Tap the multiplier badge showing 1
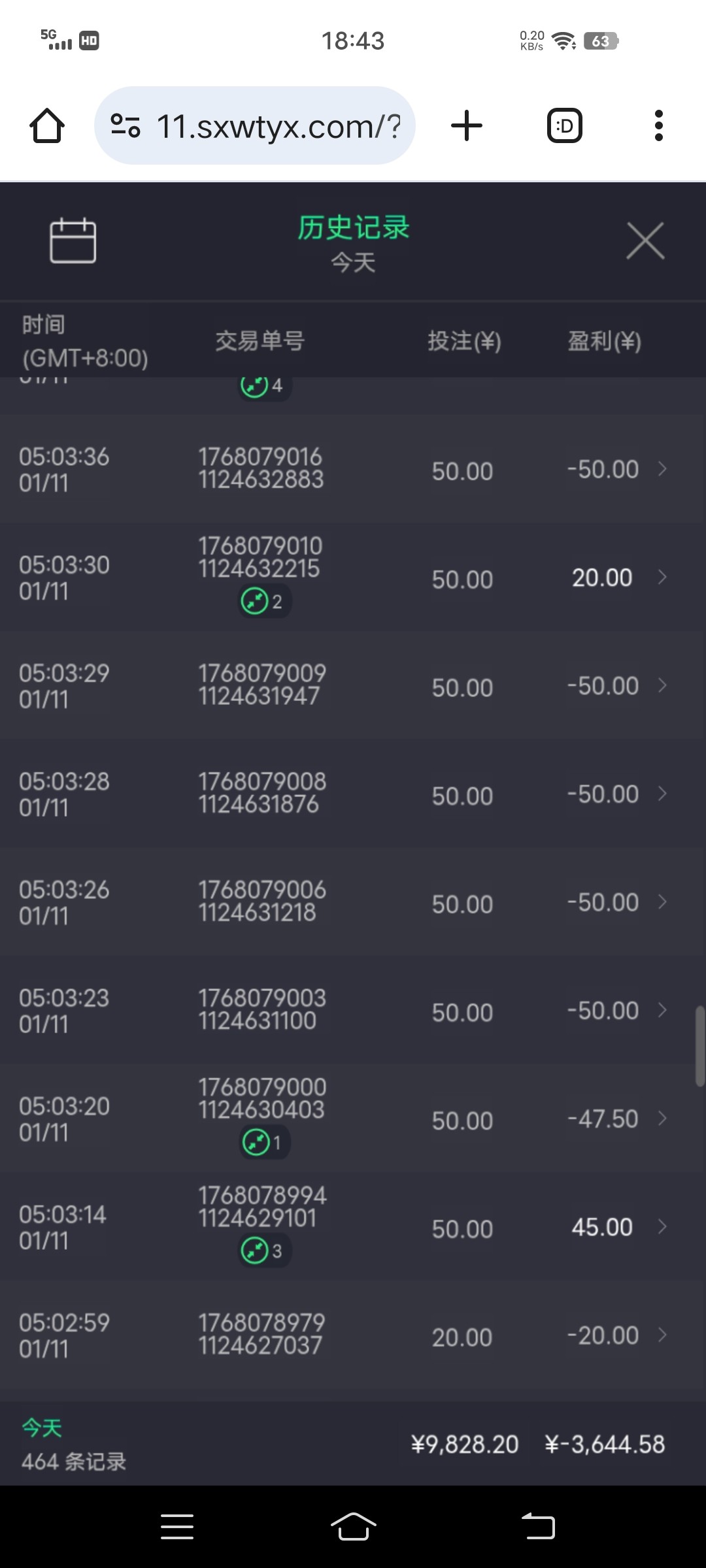Image resolution: width=706 pixels, height=1568 pixels. 264,1142
